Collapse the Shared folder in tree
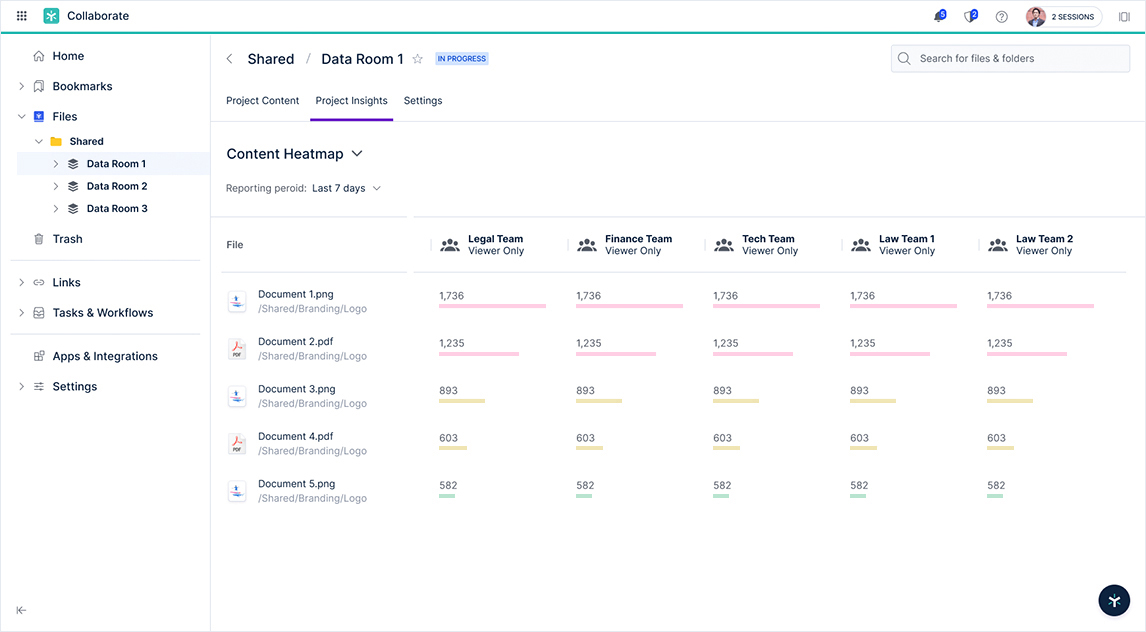The image size is (1146, 632). tap(39, 142)
